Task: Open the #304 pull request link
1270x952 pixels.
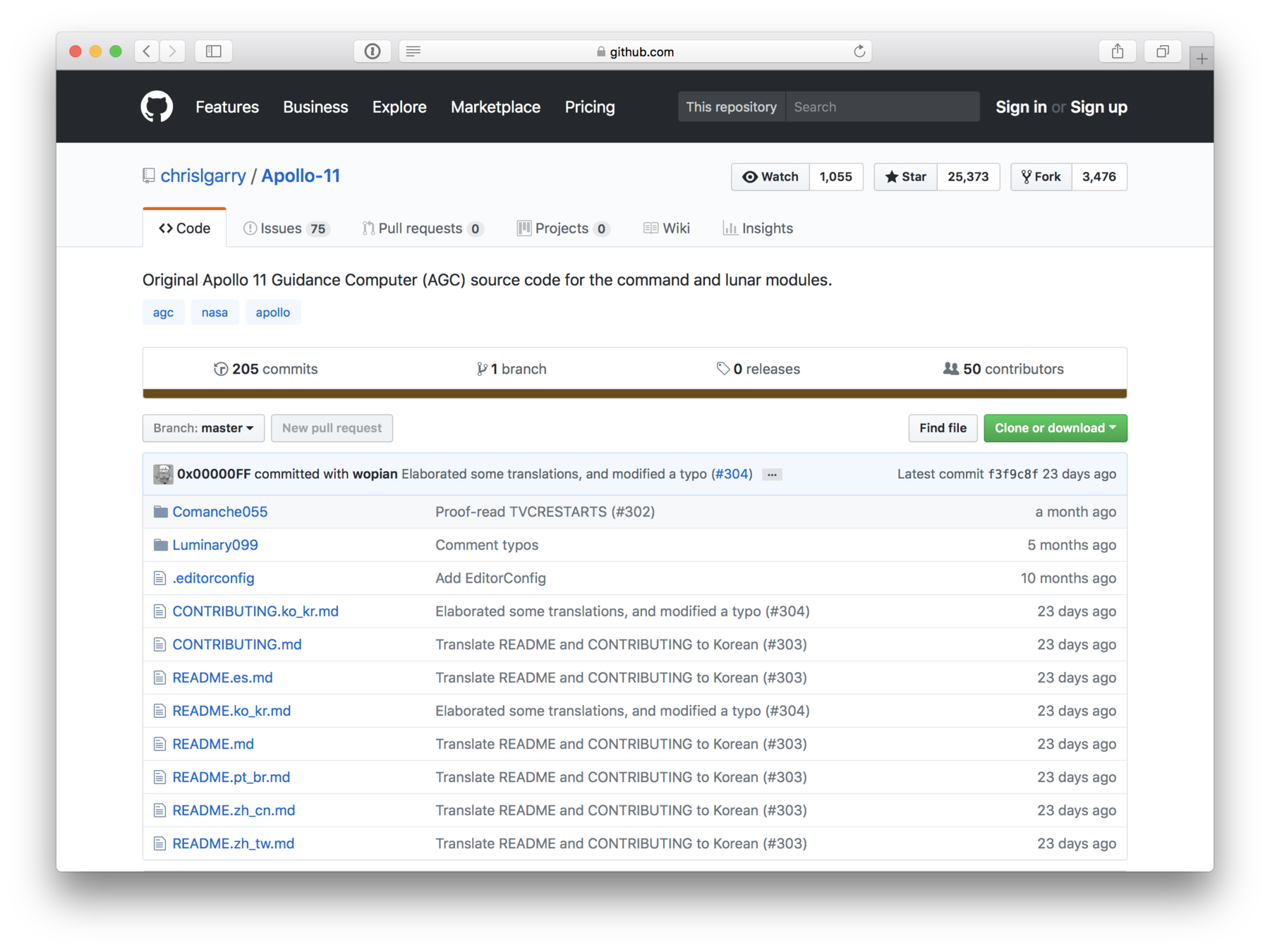Action: point(732,474)
